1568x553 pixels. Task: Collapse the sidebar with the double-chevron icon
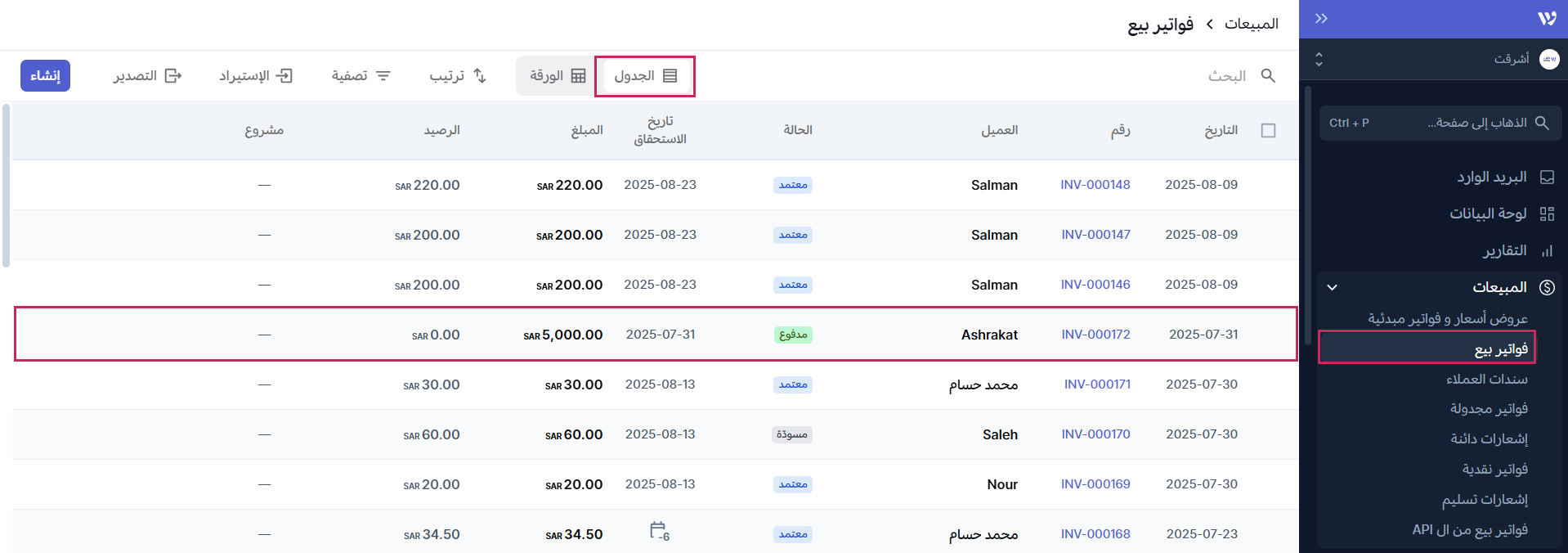[1321, 19]
